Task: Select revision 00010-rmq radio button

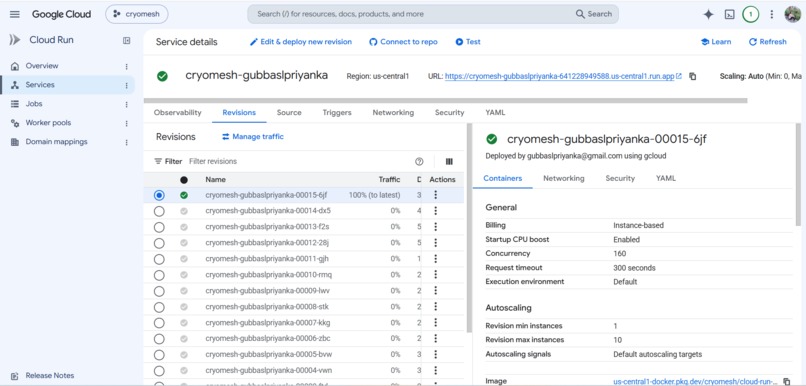Action: [x=159, y=275]
